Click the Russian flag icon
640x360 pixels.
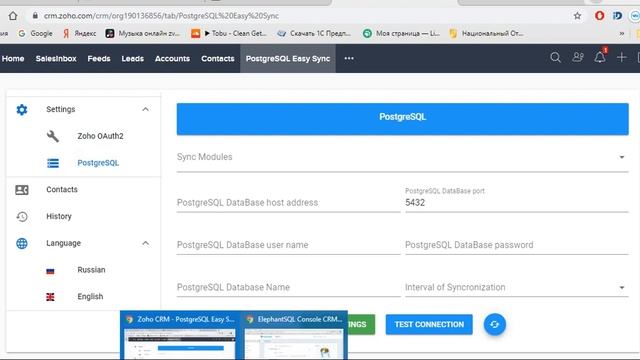pyautogui.click(x=50, y=271)
